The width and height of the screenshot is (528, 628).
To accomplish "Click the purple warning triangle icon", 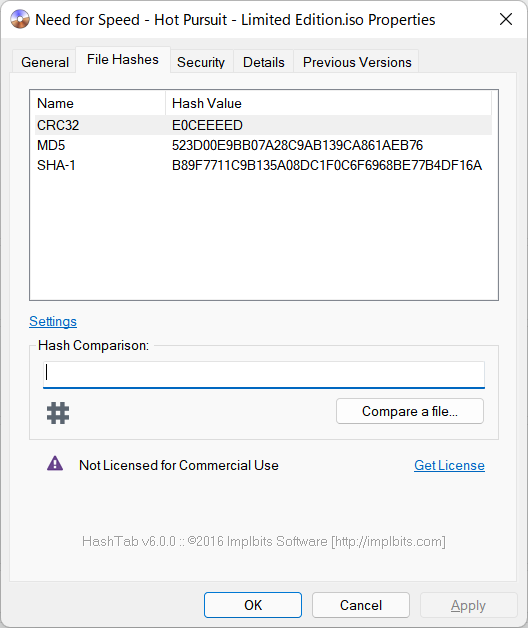I will (55, 464).
